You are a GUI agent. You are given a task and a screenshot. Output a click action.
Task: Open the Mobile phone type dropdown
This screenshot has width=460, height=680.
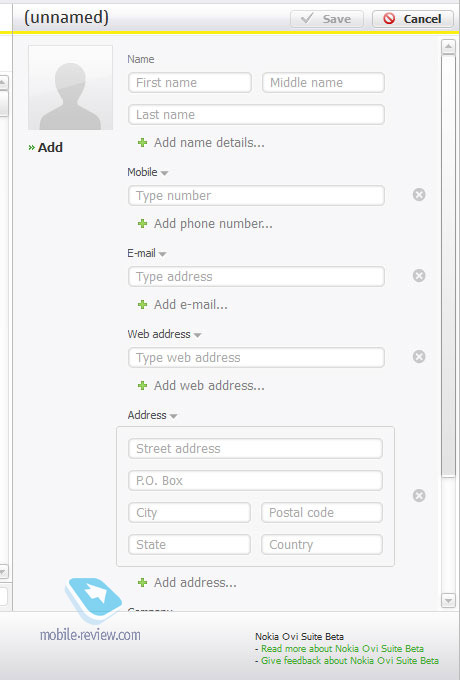pos(164,173)
